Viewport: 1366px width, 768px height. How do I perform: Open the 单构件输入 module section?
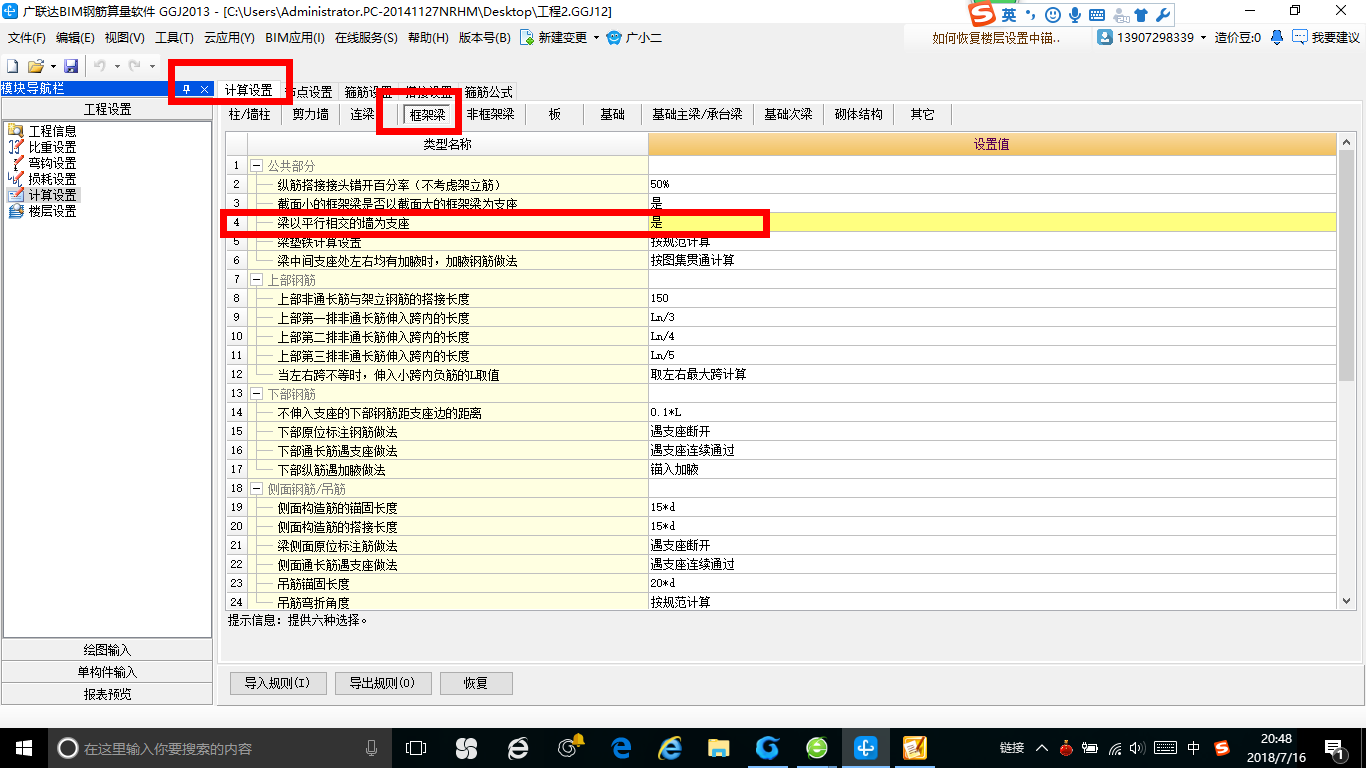click(107, 673)
